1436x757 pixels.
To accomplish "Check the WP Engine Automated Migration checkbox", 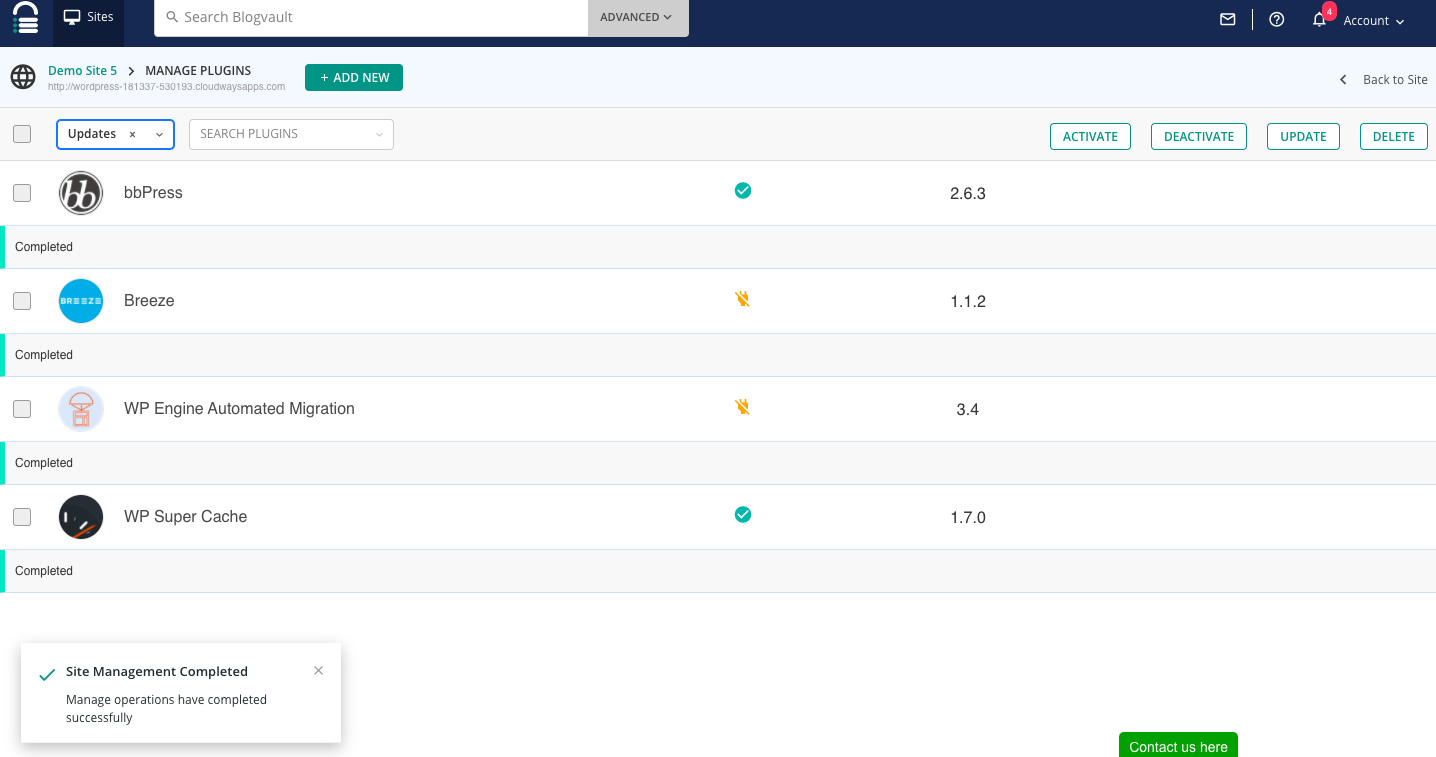I will pos(22,409).
